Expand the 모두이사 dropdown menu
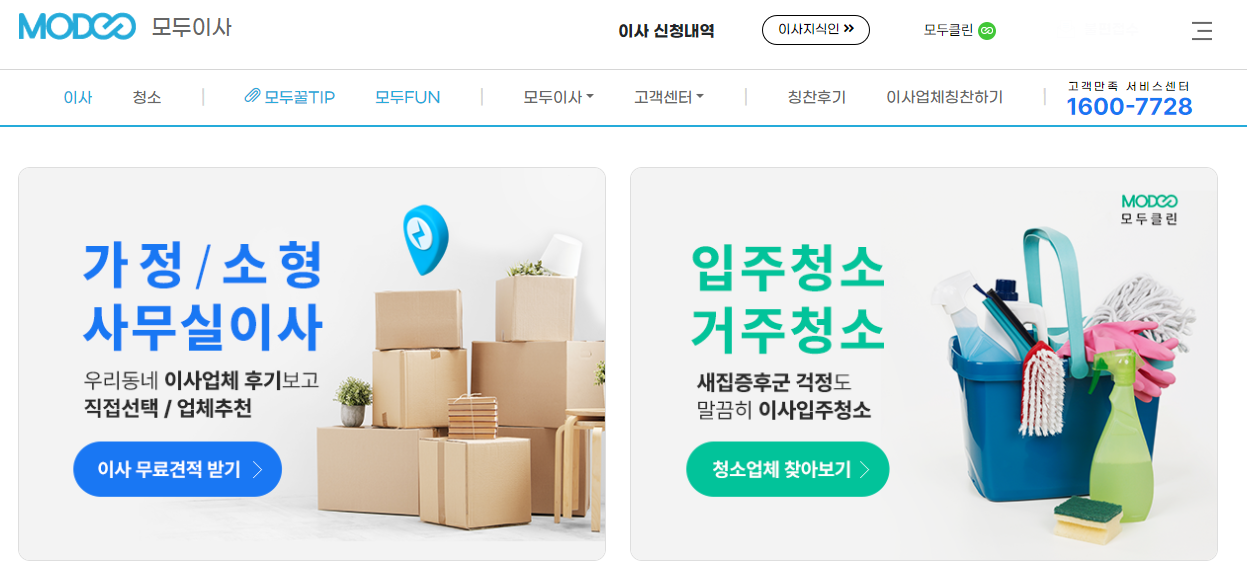 point(558,97)
